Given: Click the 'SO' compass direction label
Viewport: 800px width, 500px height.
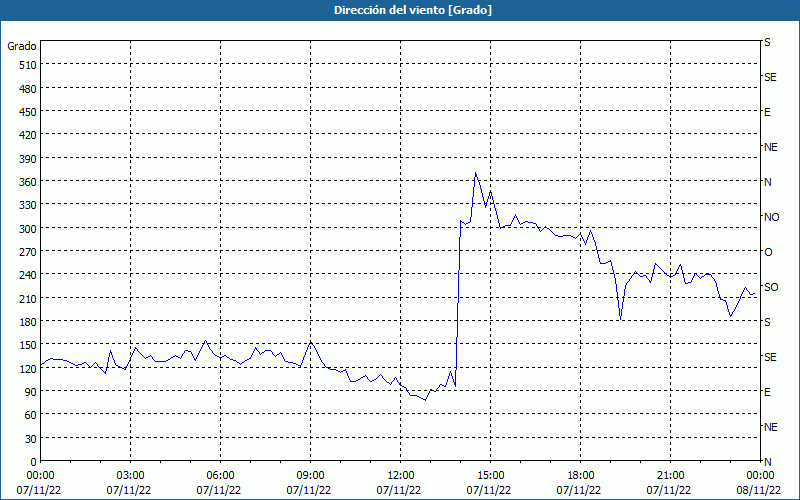Looking at the screenshot, I should [771, 288].
